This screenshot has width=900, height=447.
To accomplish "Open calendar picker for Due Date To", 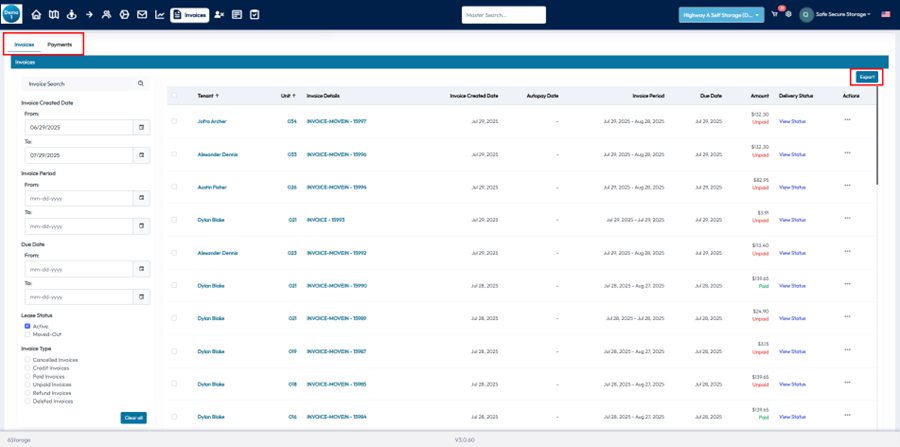I will click(x=141, y=298).
